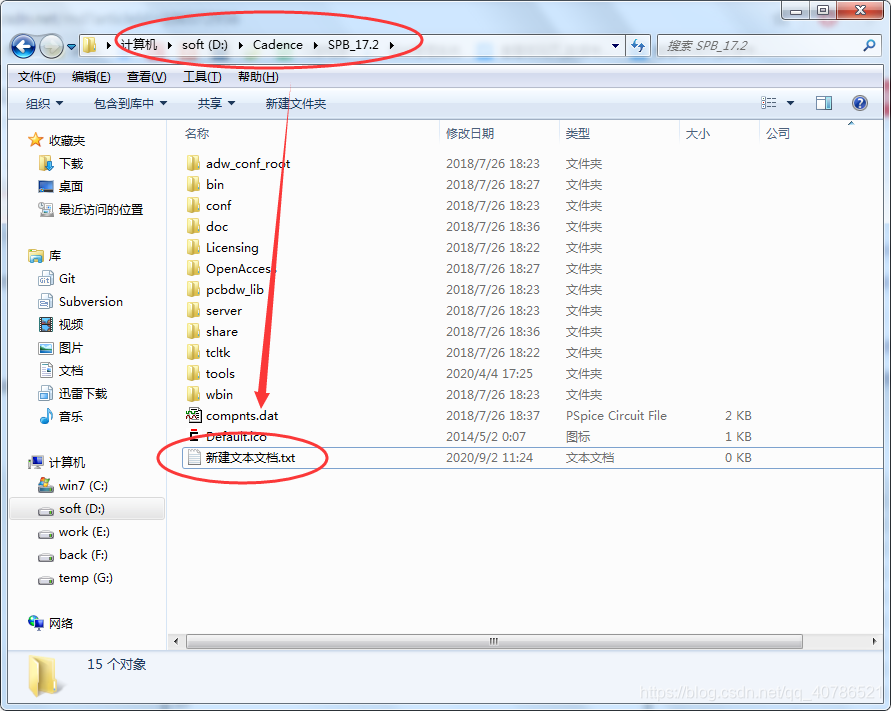Viewport: 891px width, 711px height.
Task: Expand the arrow after SPB_17.2 breadcrumb
Action: coord(392,45)
